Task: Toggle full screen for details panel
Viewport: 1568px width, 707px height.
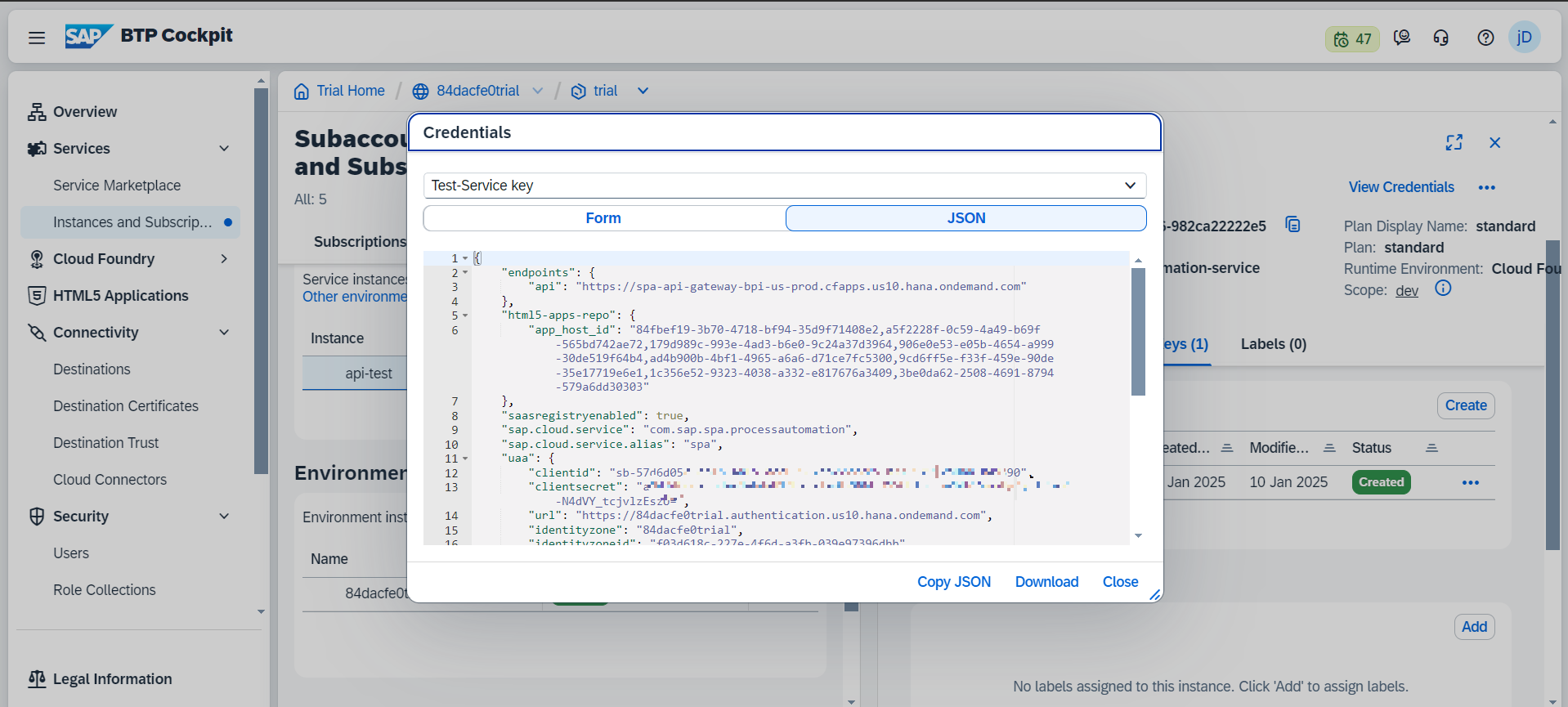Action: [x=1454, y=143]
